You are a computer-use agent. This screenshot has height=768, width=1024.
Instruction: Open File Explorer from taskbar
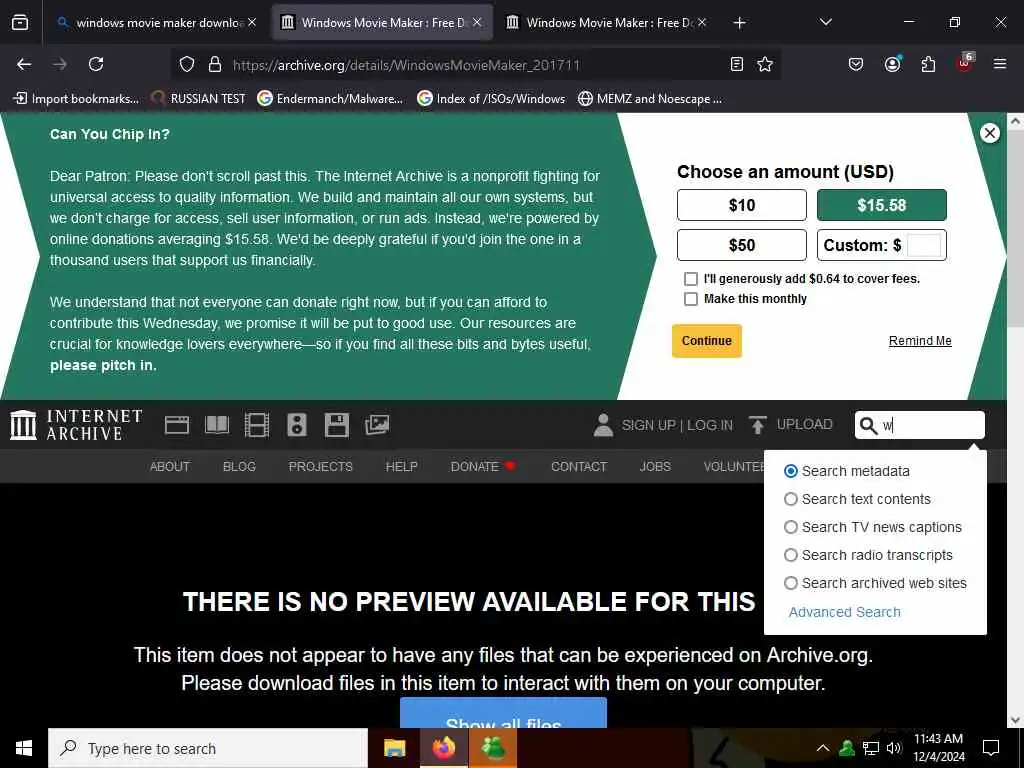[394, 748]
